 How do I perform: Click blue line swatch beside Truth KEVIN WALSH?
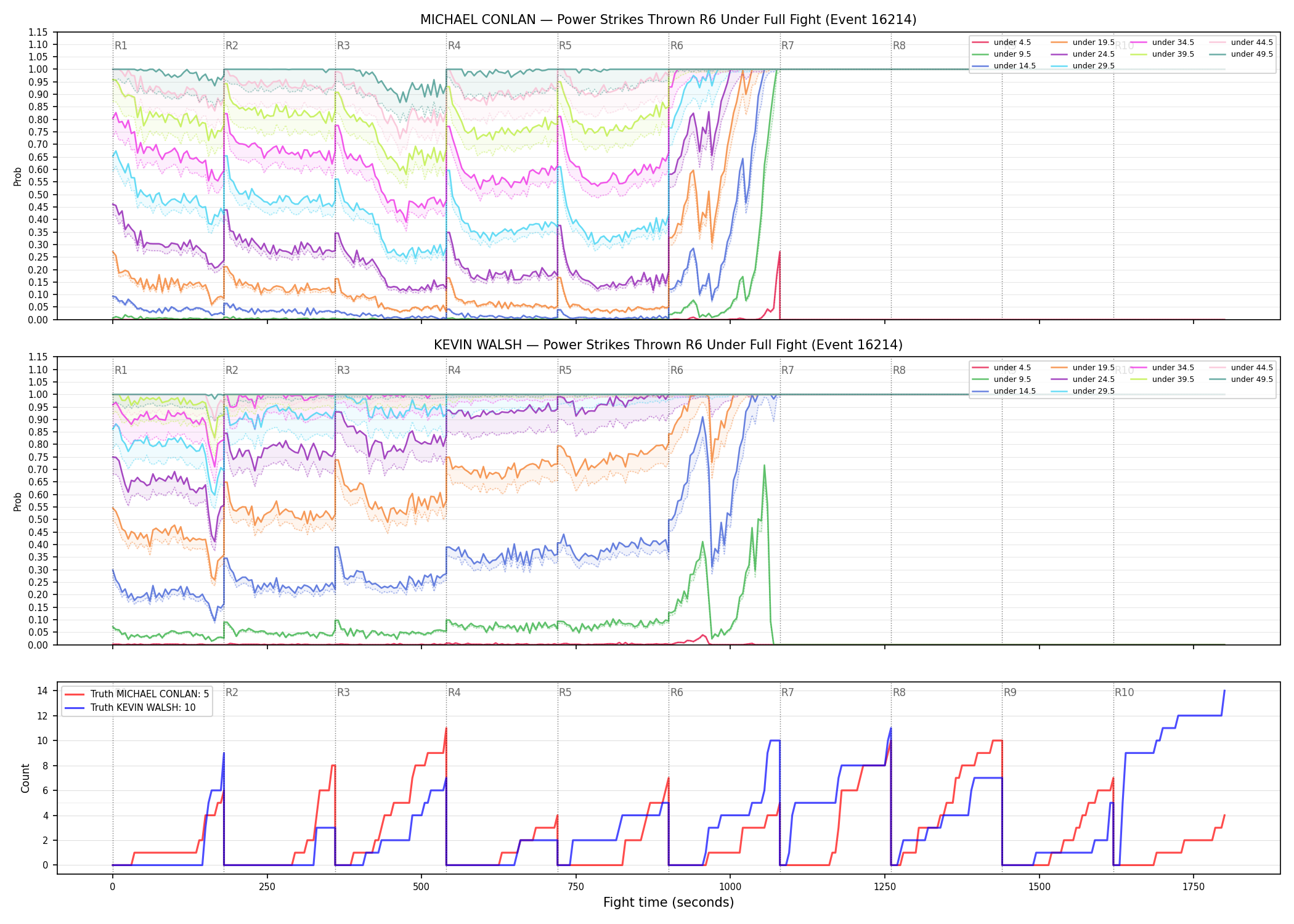[75, 708]
